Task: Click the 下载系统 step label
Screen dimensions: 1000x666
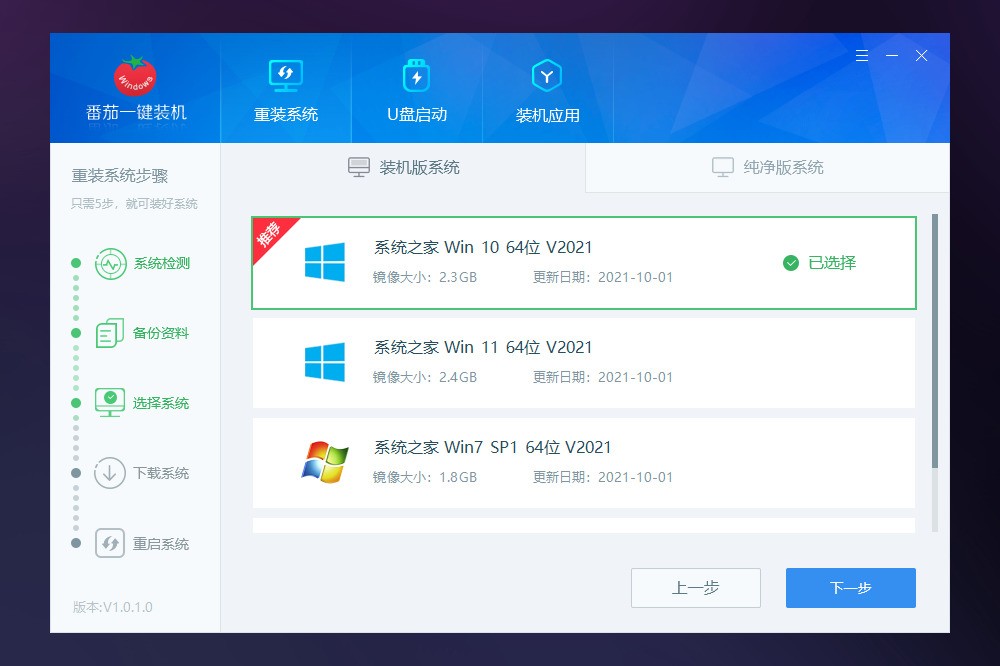Action: (161, 473)
